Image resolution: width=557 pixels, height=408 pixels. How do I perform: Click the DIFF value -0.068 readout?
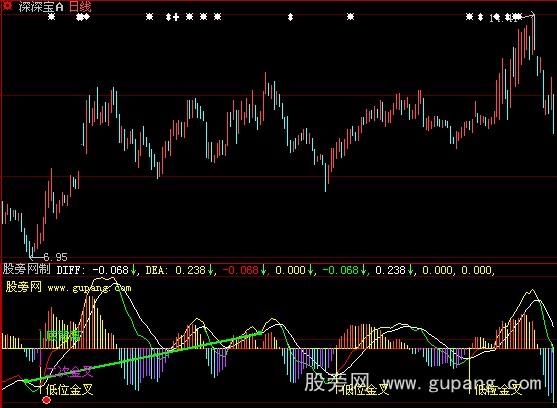[110, 270]
